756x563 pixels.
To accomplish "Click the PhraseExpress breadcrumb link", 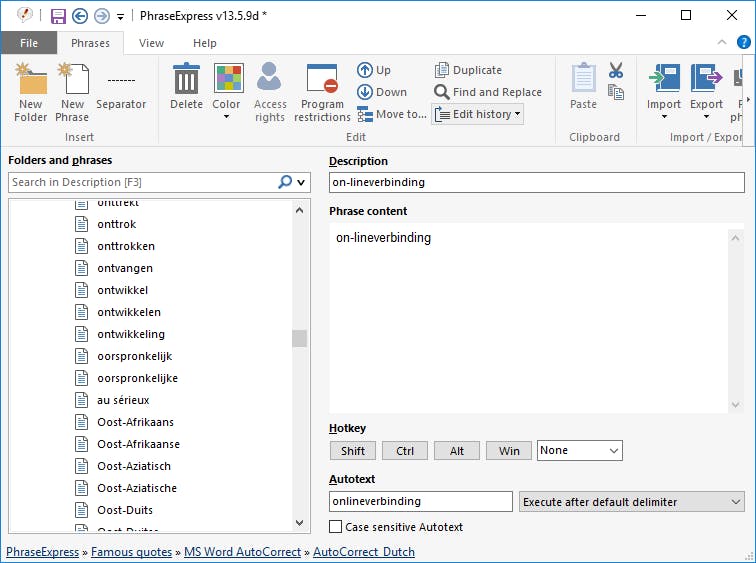I will pyautogui.click(x=42, y=552).
